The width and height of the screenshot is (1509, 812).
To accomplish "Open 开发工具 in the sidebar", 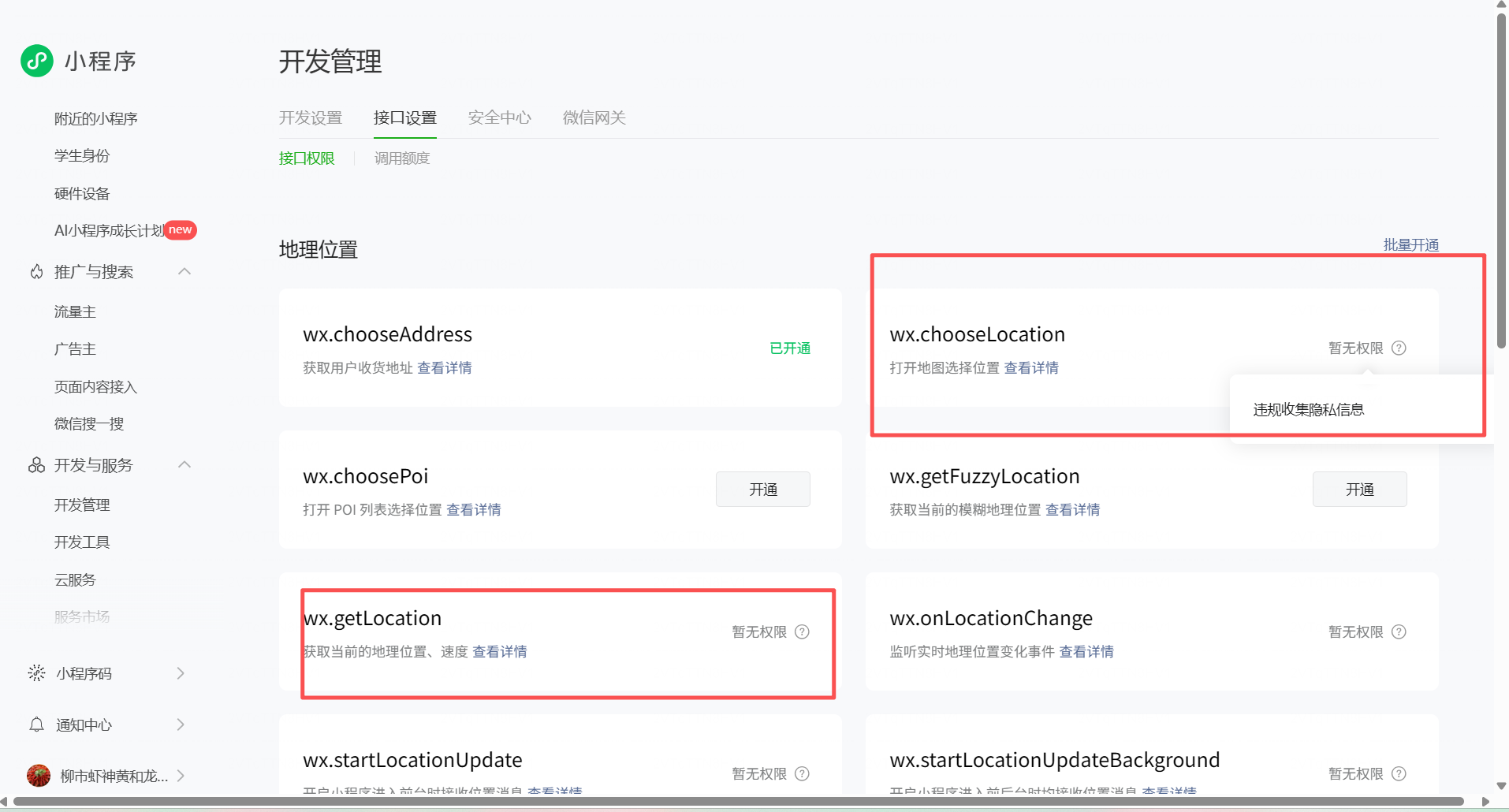I will pyautogui.click(x=82, y=542).
